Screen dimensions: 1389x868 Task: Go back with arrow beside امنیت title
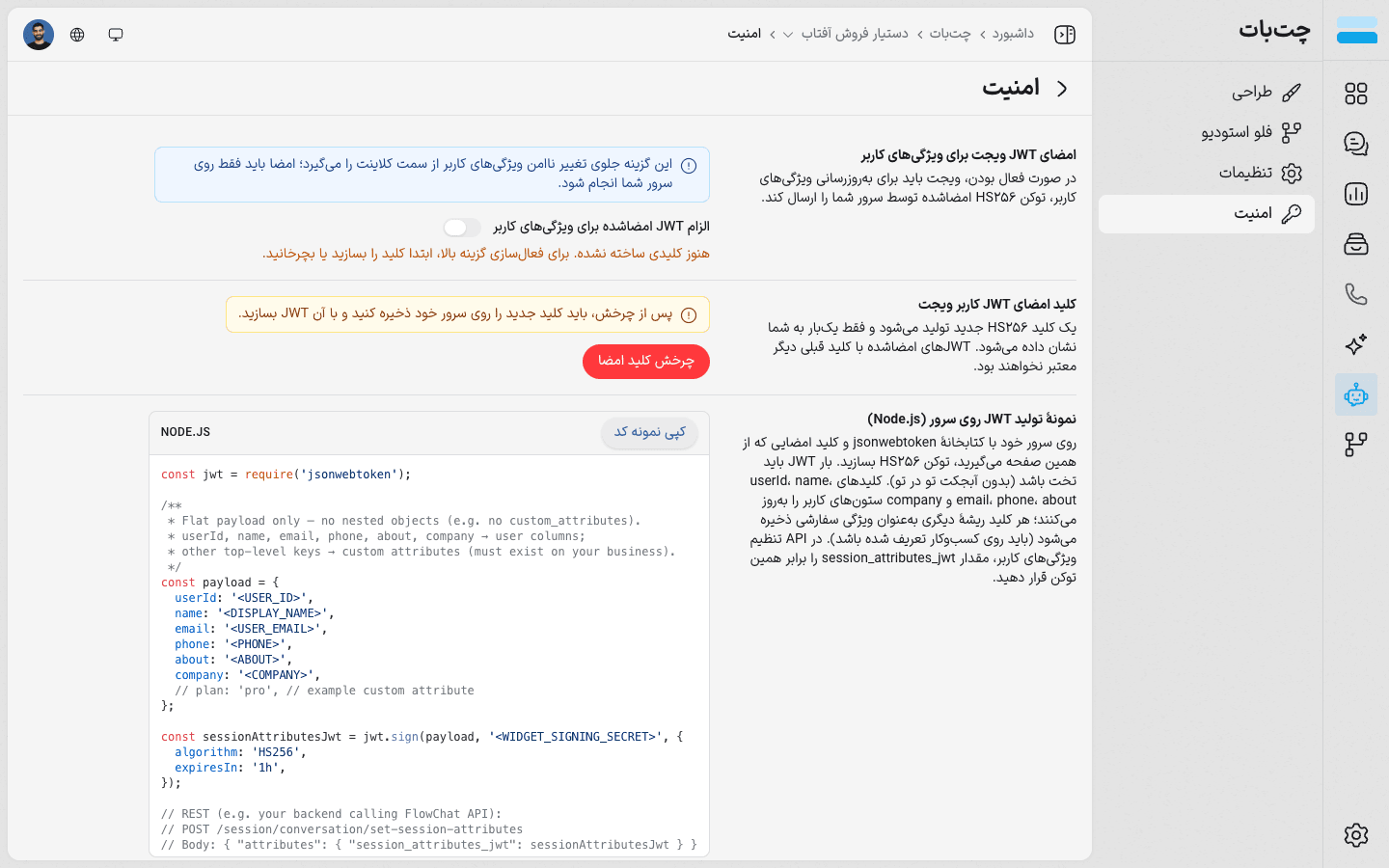(1062, 88)
